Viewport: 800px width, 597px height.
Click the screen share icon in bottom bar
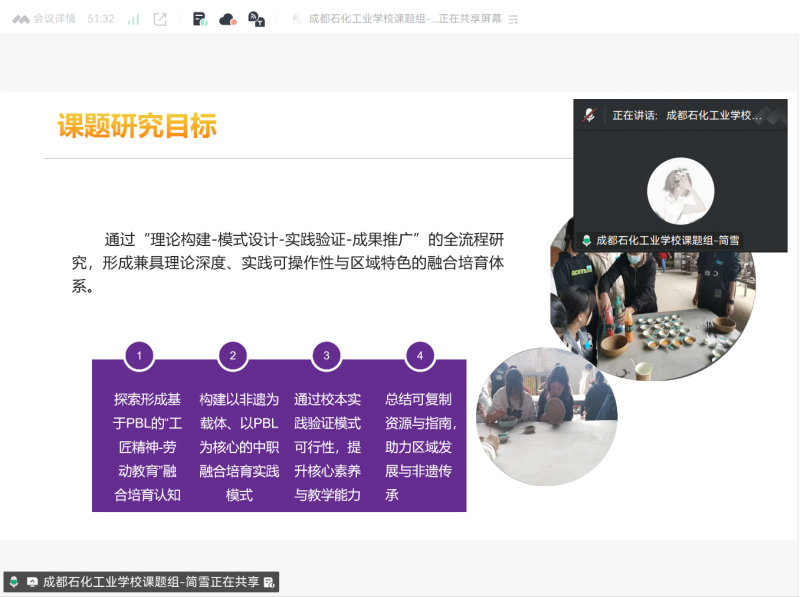pos(32,581)
